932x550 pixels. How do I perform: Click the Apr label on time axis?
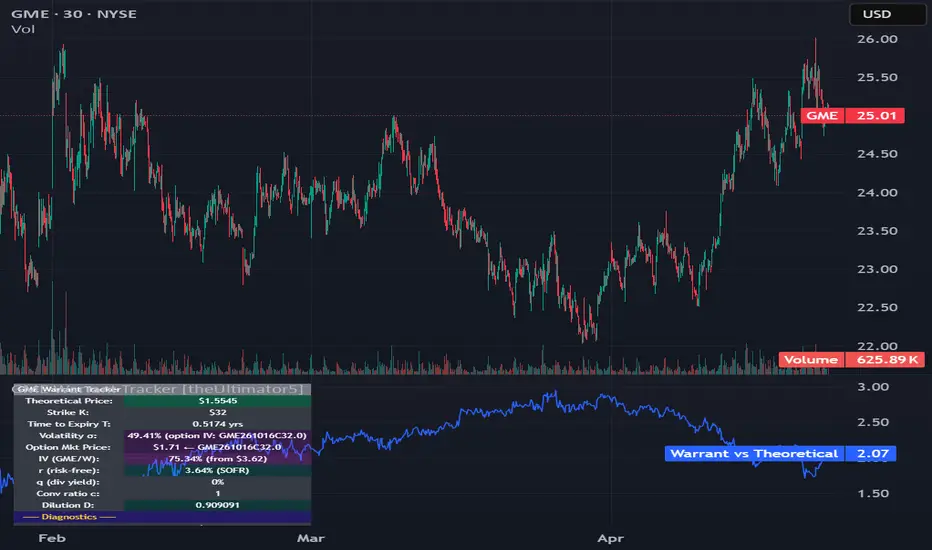pos(610,538)
